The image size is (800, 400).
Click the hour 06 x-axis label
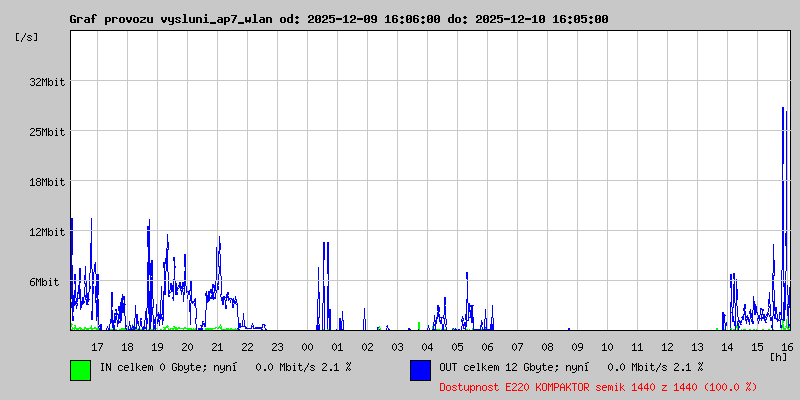(x=487, y=347)
